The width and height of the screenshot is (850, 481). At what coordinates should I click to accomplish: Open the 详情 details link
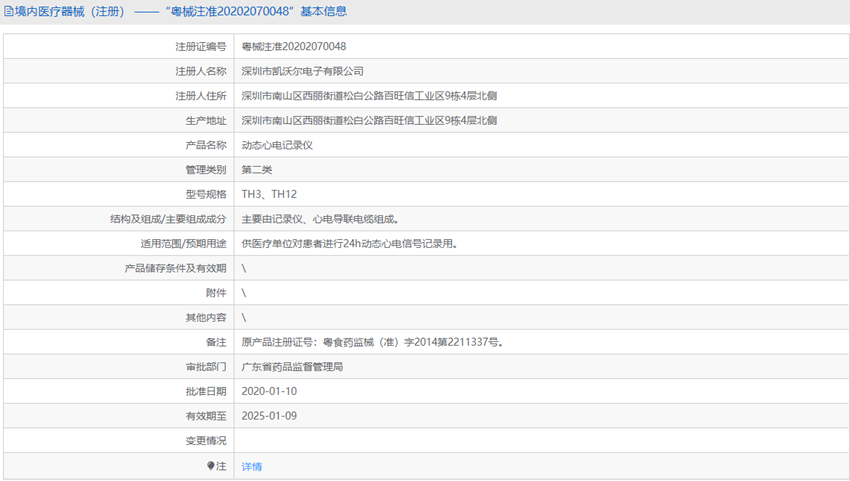click(252, 467)
